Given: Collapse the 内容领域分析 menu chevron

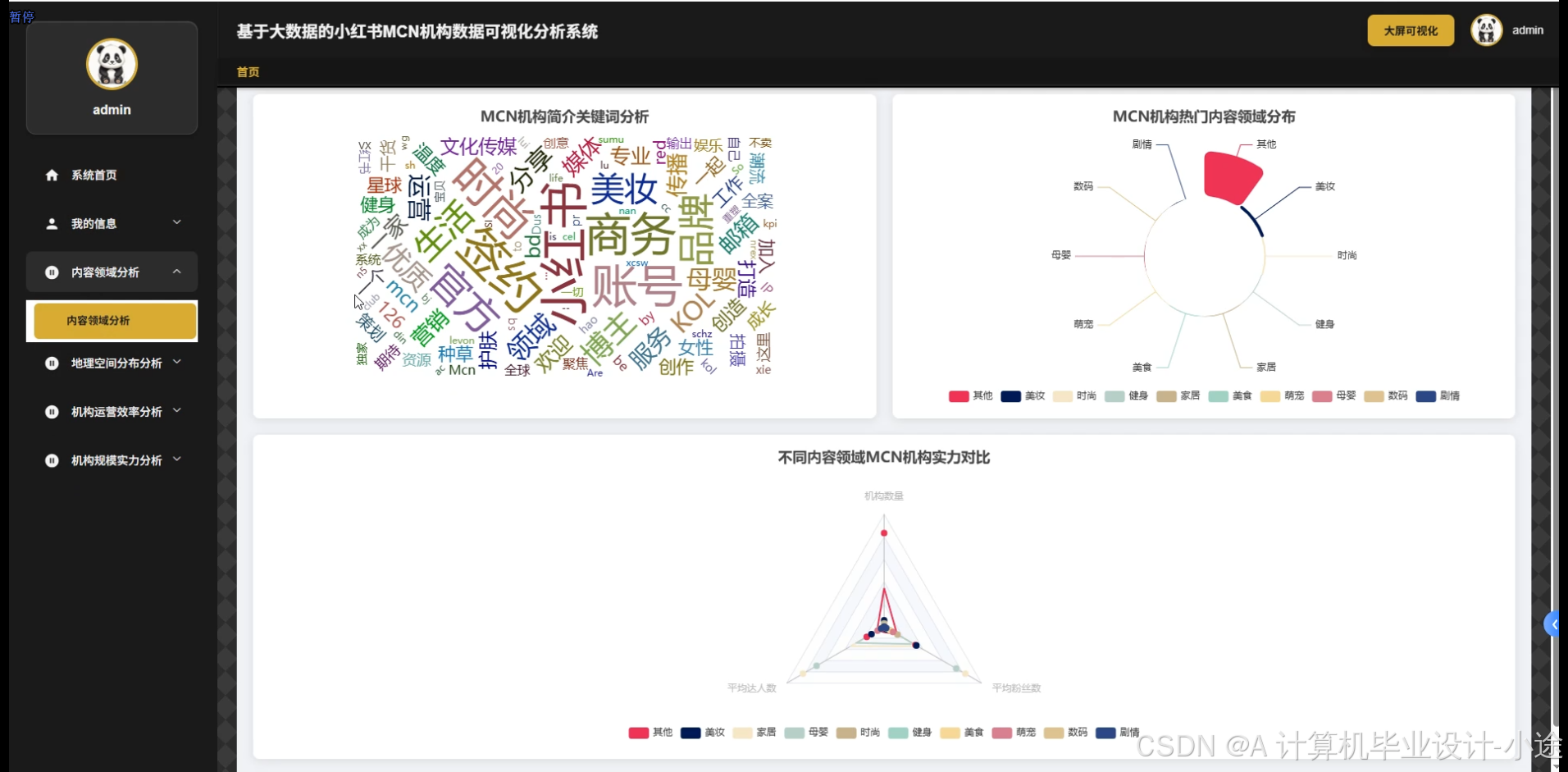Looking at the screenshot, I should point(176,272).
